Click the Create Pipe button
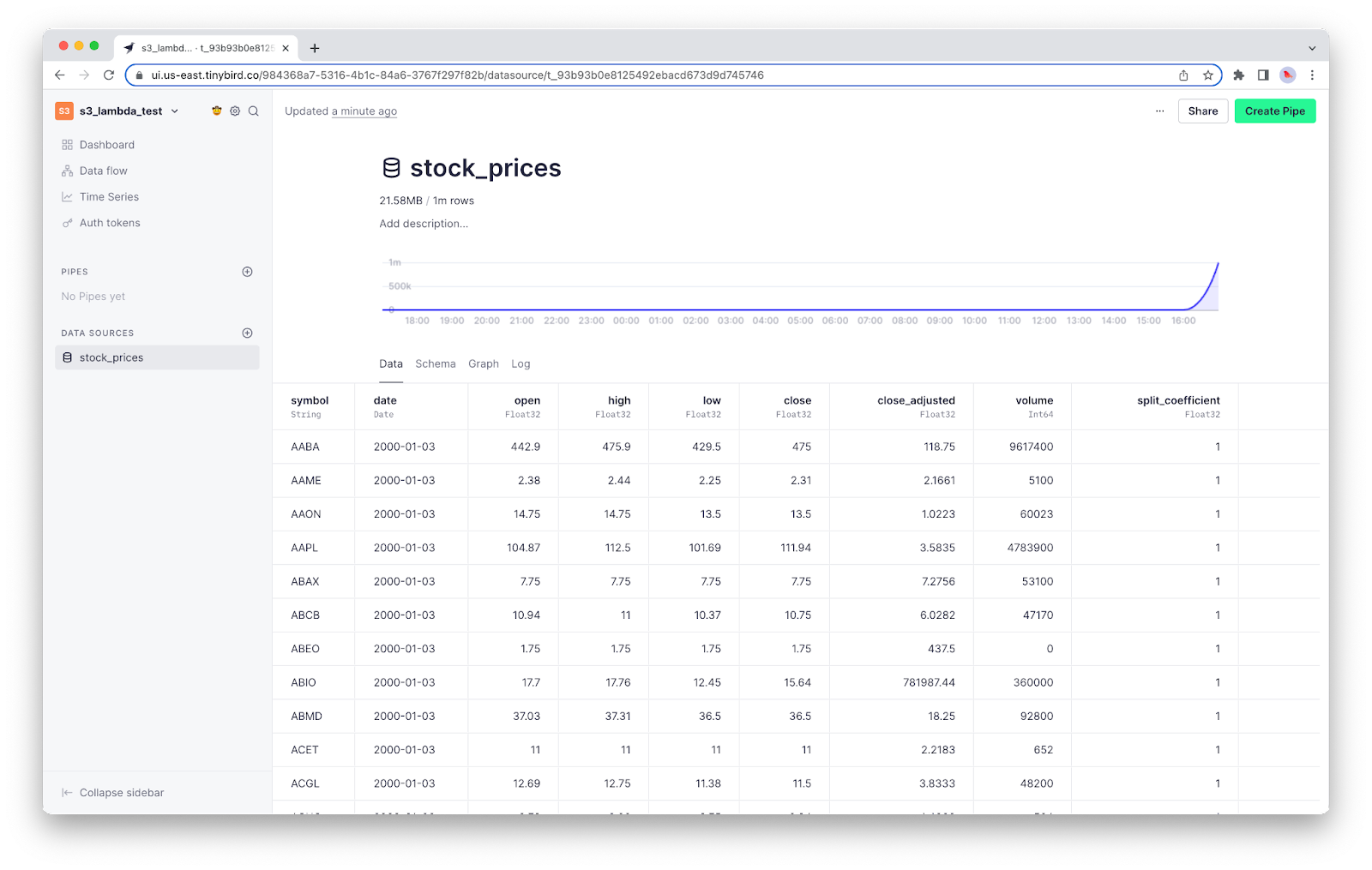Image resolution: width=1372 pixels, height=870 pixels. (1274, 111)
